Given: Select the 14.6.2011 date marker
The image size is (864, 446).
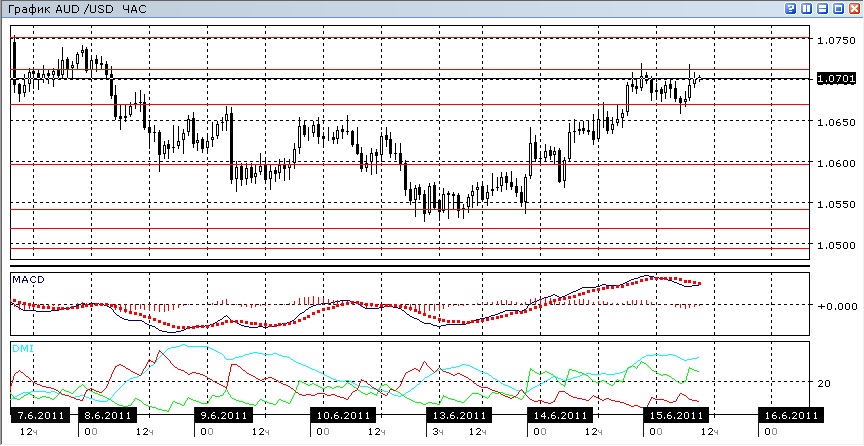Looking at the screenshot, I should 559,415.
